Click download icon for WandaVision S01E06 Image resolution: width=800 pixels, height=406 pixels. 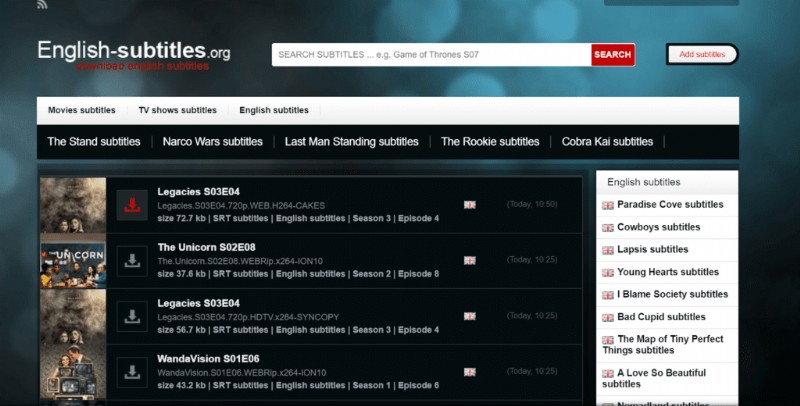pos(132,372)
